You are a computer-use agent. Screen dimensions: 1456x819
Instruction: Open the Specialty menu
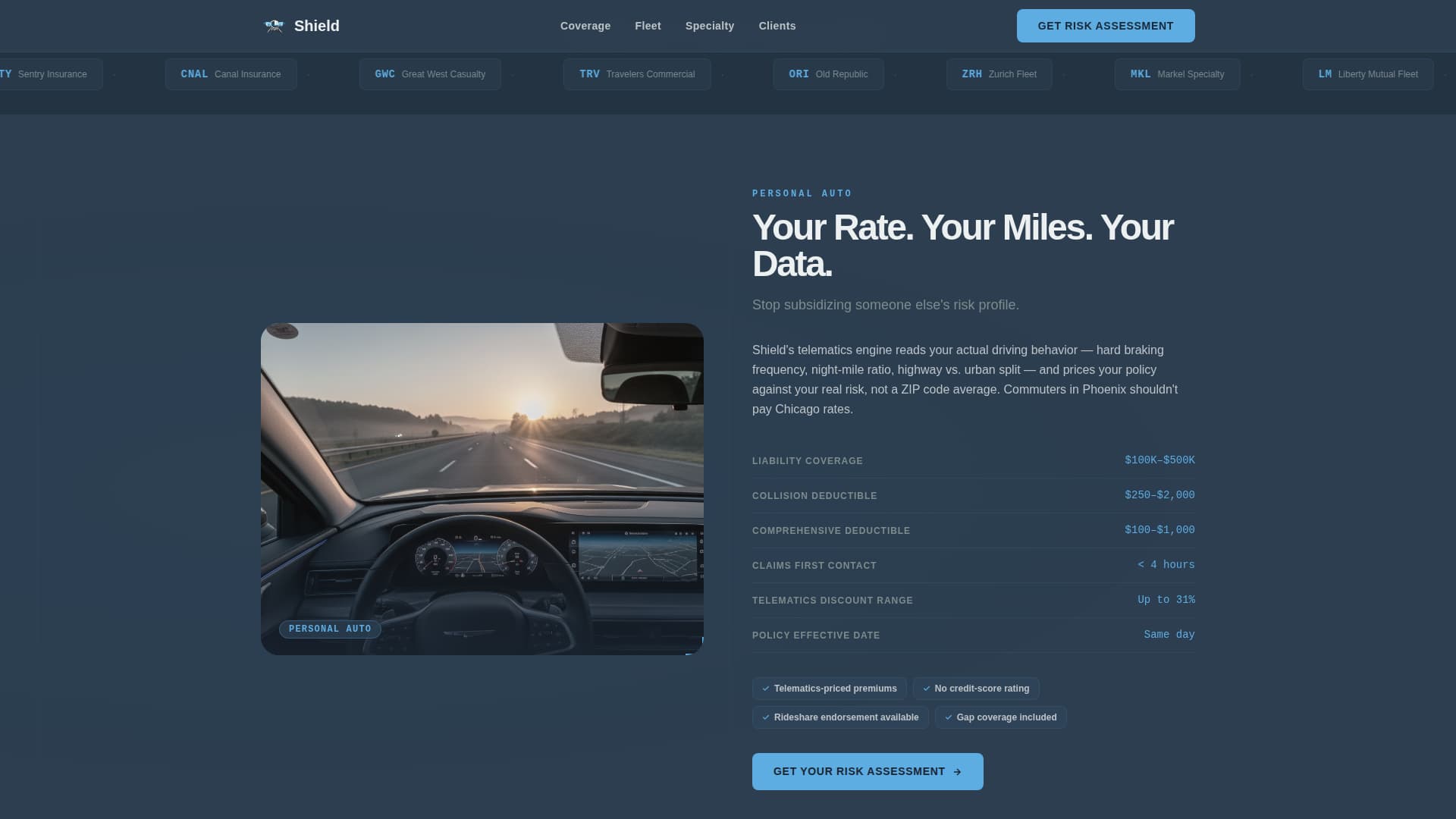click(x=709, y=25)
